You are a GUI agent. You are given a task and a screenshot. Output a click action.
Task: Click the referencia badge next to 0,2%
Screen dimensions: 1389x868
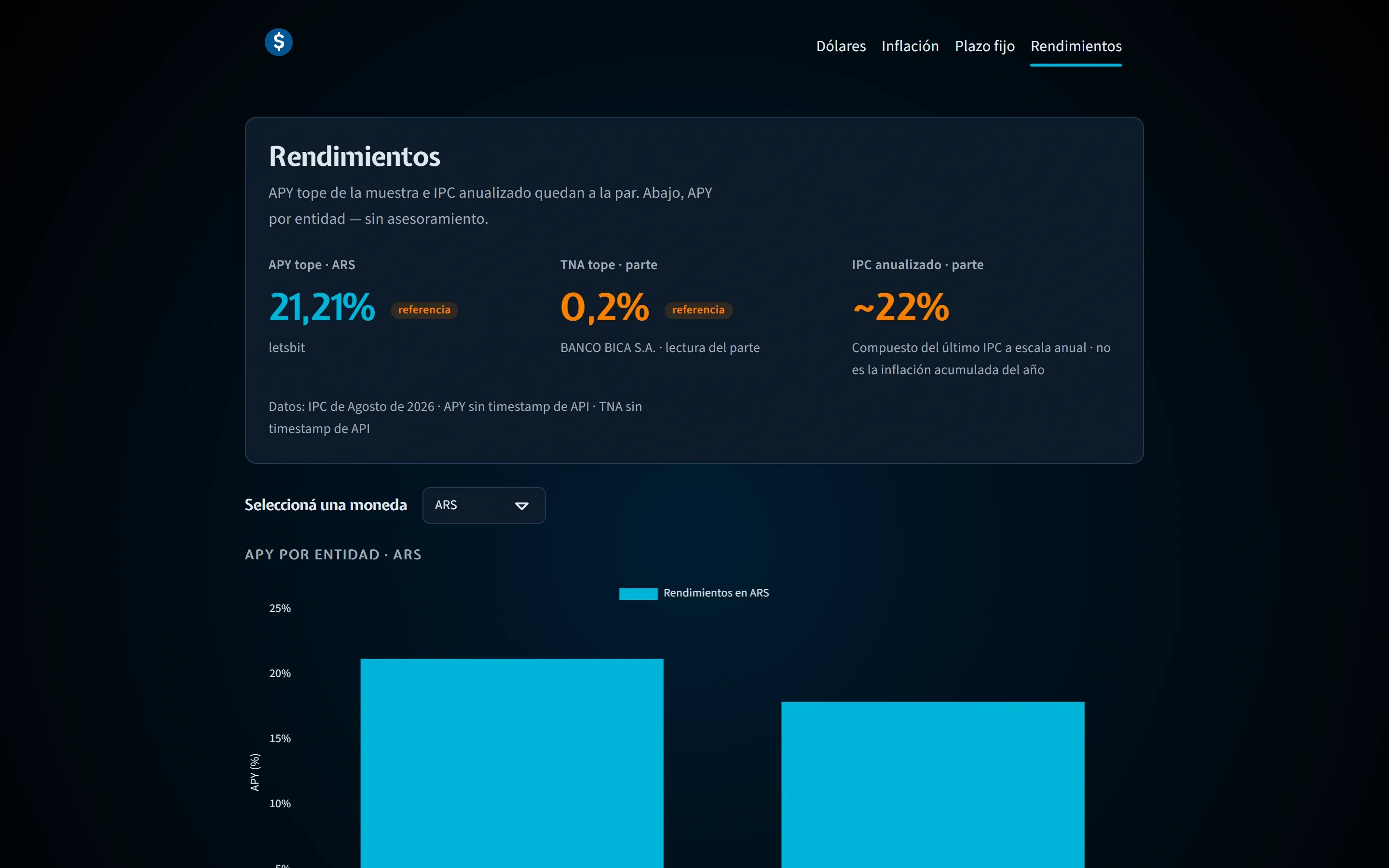tap(698, 310)
